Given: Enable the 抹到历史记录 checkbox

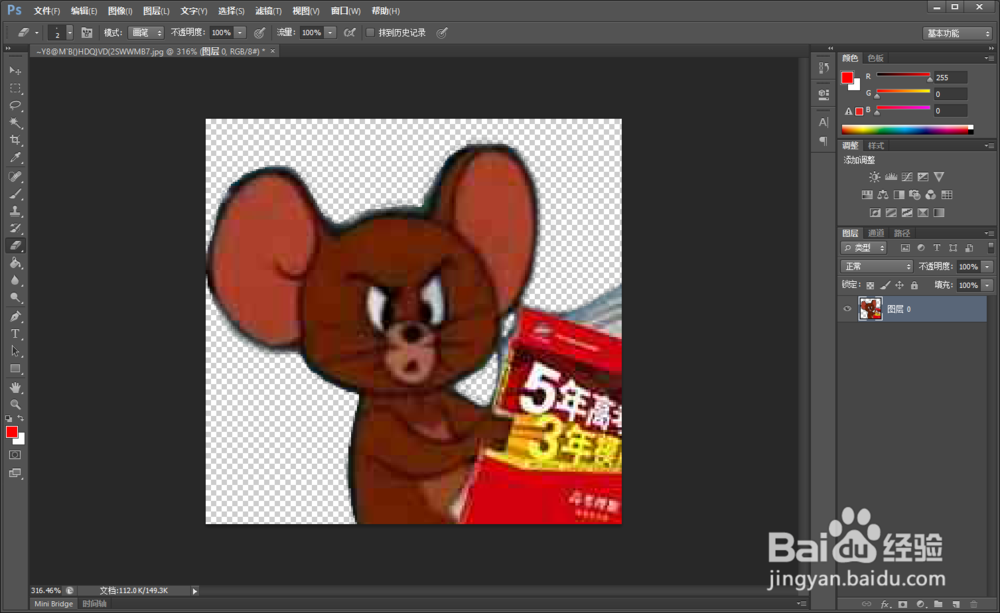Looking at the screenshot, I should pos(370,33).
